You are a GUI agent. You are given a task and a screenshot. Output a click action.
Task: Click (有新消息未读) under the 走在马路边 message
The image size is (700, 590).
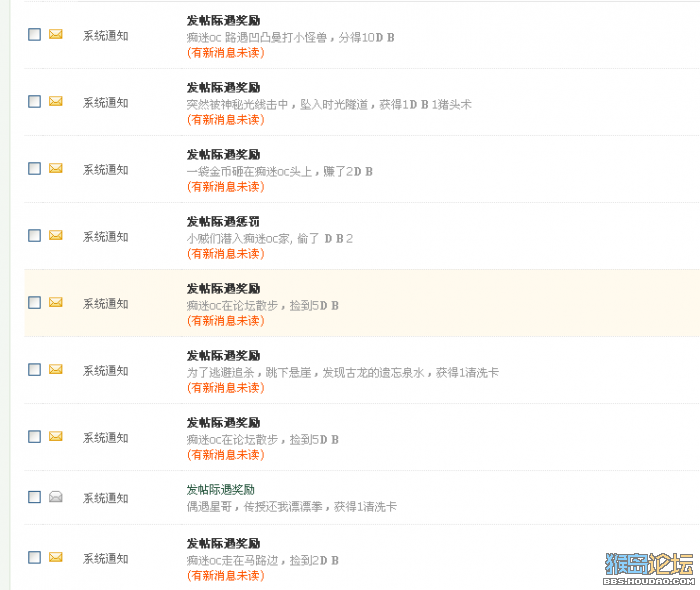tap(225, 575)
